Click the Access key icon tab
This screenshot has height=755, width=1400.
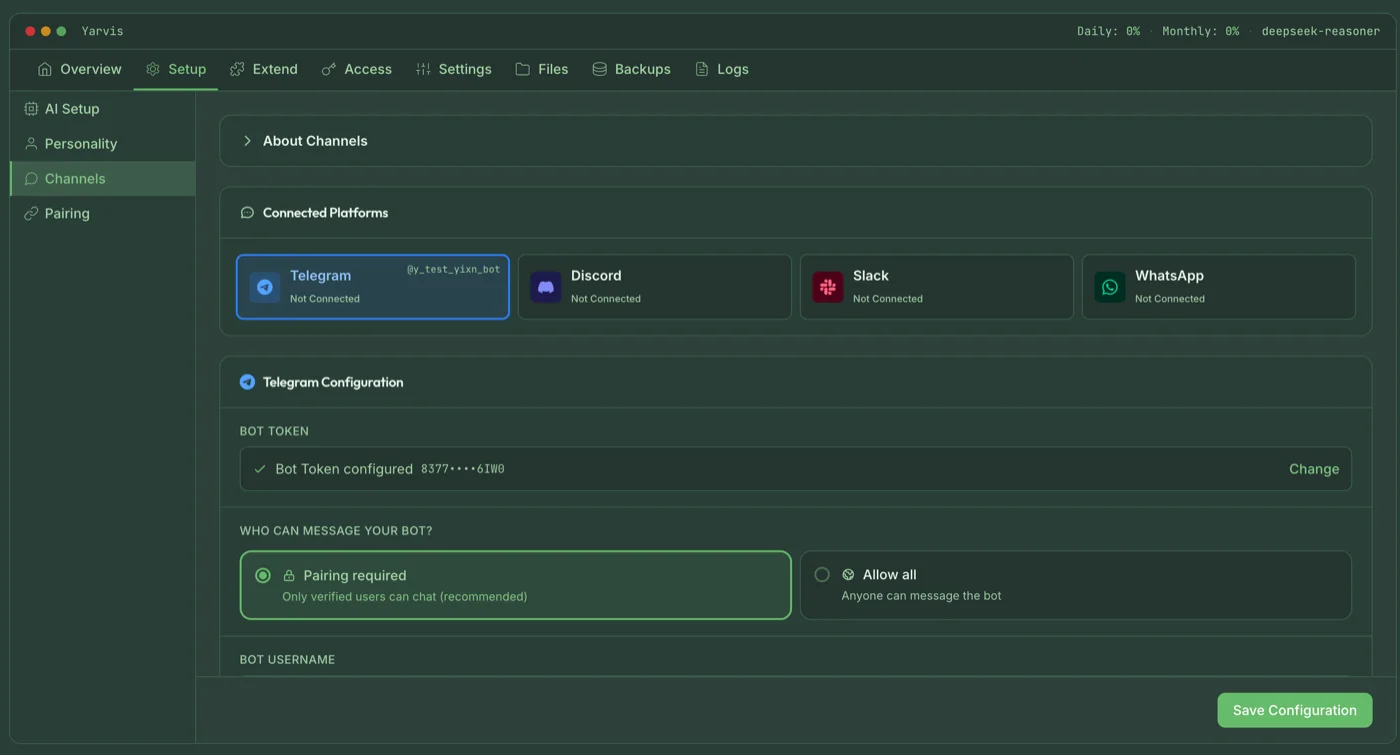coord(329,69)
